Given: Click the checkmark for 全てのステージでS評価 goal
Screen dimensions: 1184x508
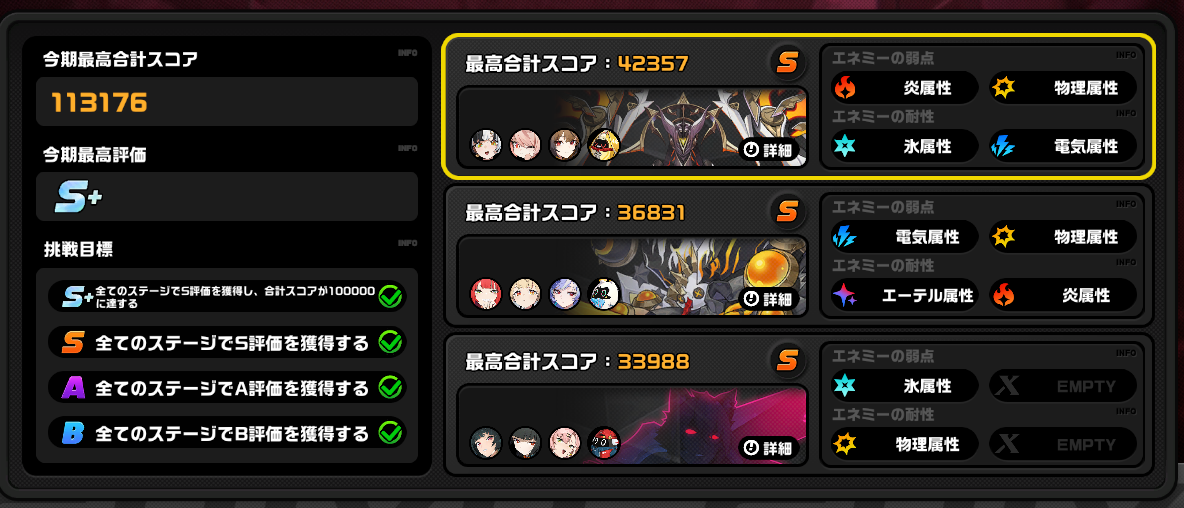Looking at the screenshot, I should tap(390, 343).
